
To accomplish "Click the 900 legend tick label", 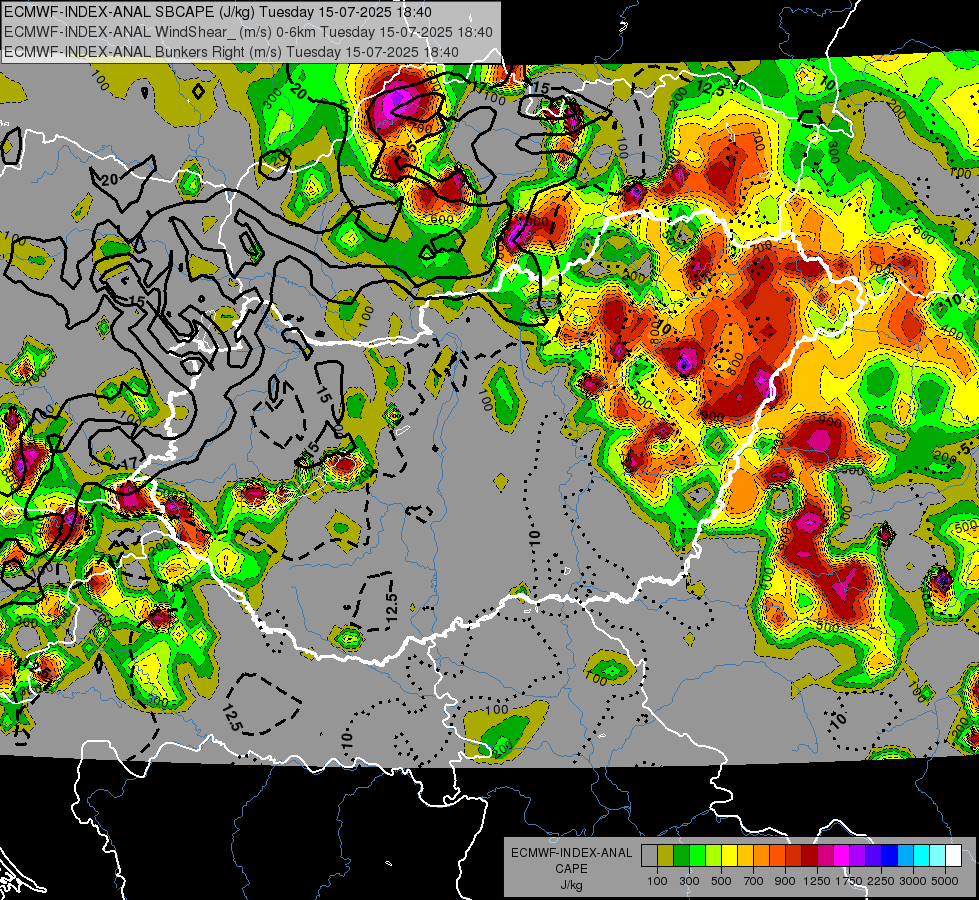I will point(785,881).
